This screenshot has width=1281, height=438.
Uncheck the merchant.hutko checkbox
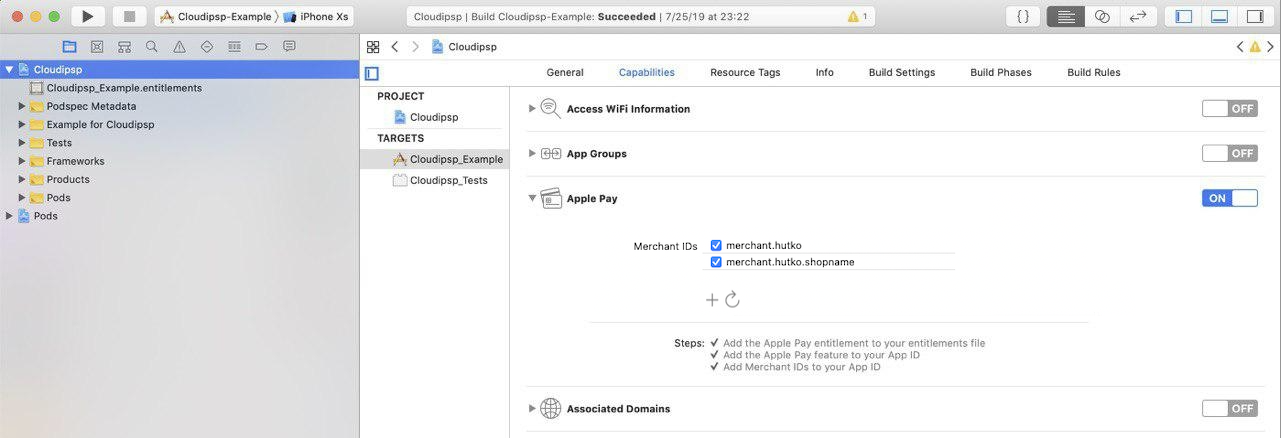[x=716, y=245]
